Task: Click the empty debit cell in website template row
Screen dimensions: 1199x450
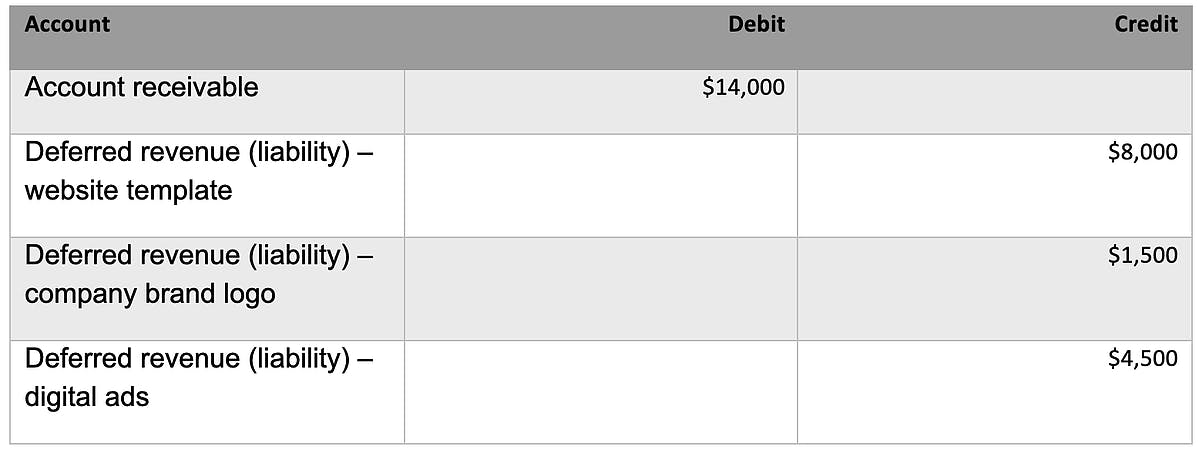Action: pos(600,186)
